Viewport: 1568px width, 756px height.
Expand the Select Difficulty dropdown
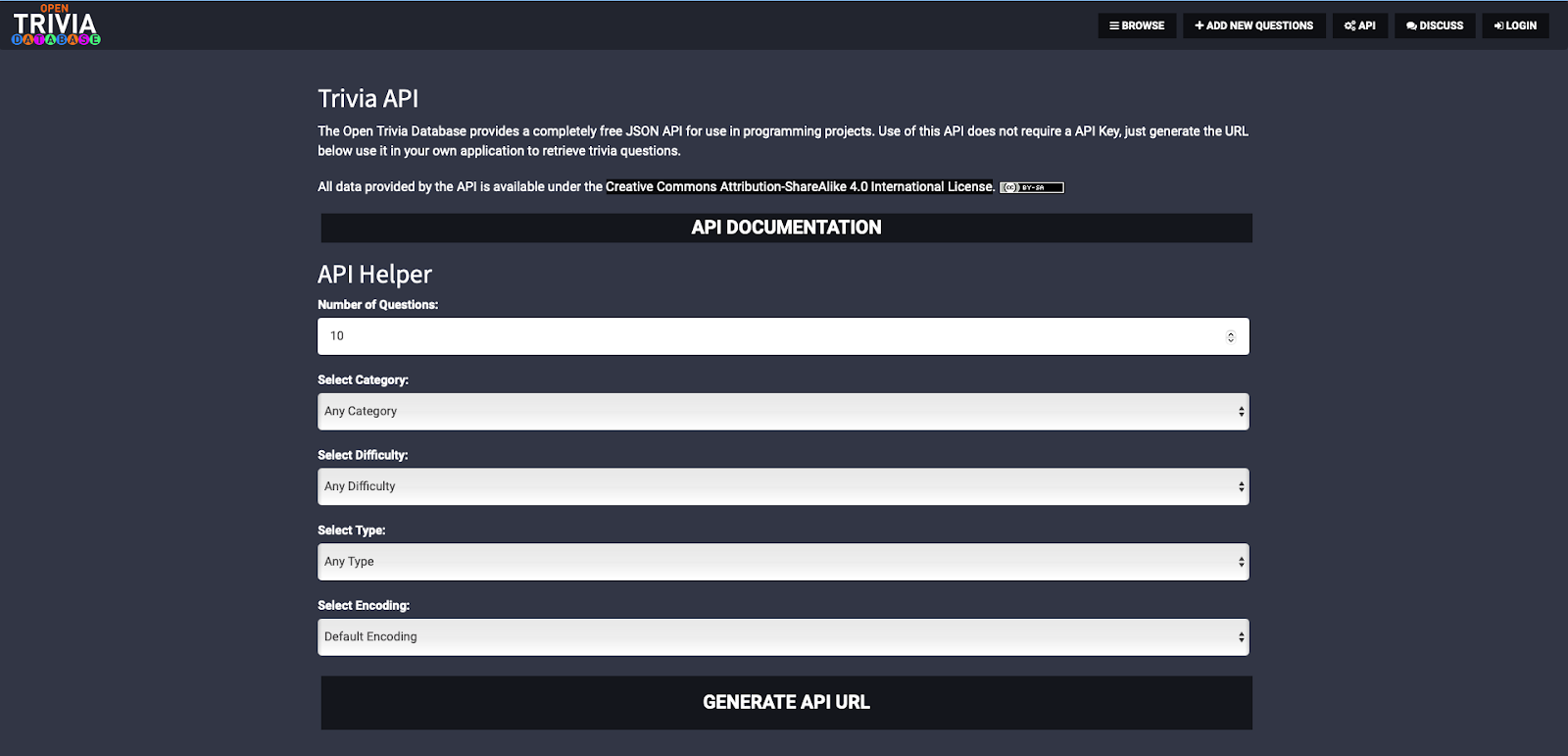pyautogui.click(x=783, y=486)
